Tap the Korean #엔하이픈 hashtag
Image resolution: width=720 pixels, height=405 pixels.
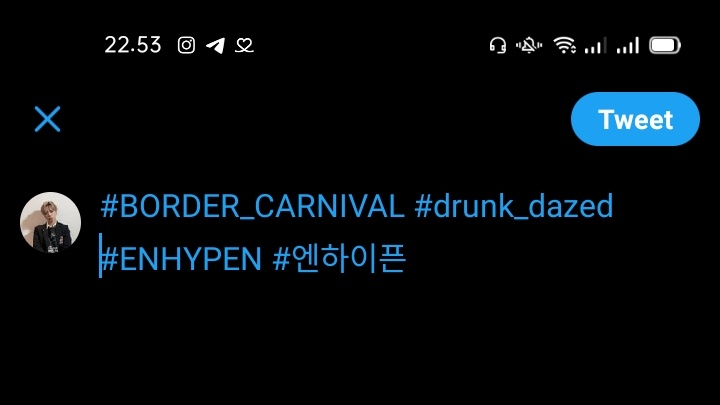coord(339,259)
